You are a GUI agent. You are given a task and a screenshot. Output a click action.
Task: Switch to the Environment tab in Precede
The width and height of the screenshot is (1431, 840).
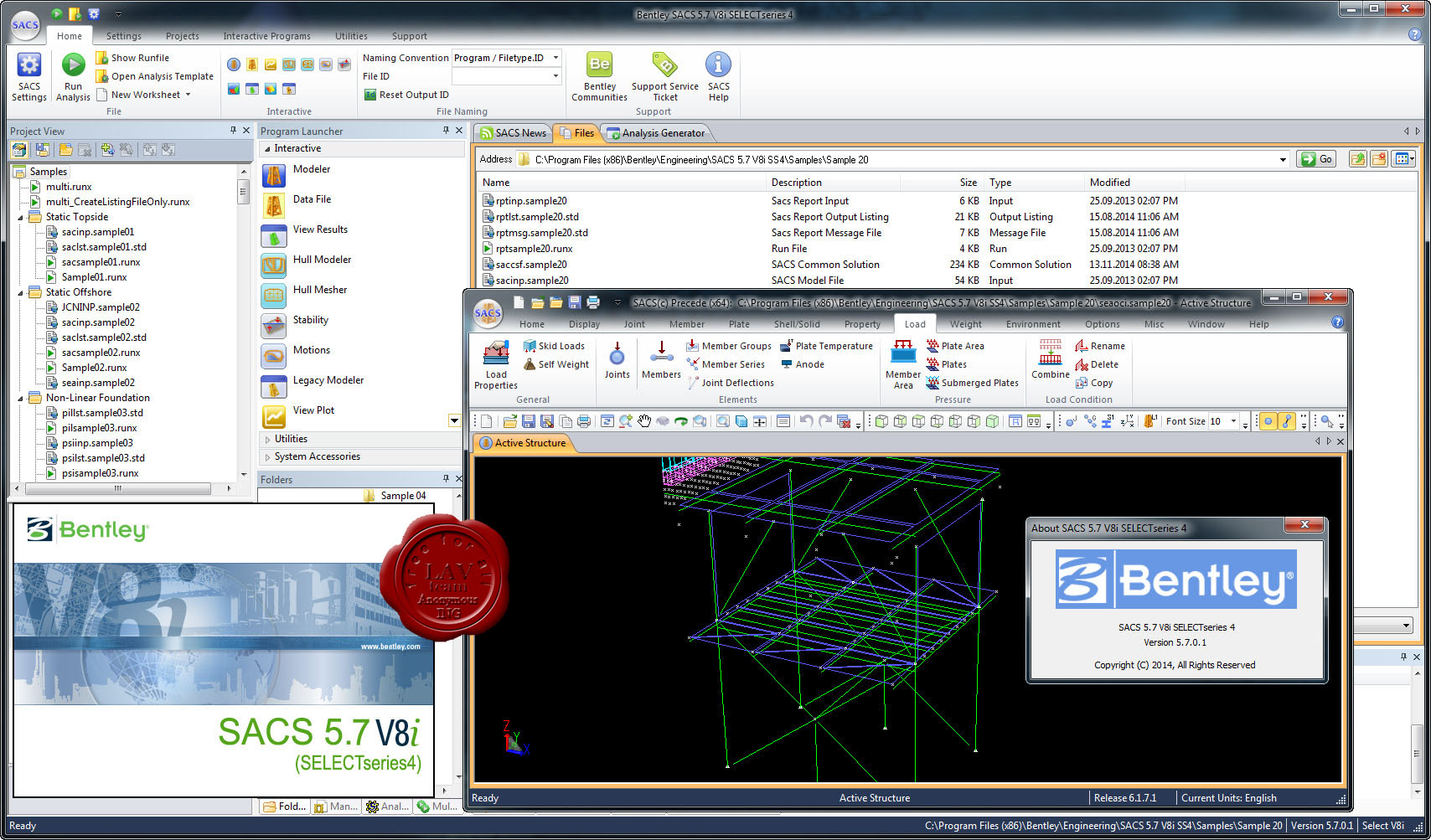click(1033, 324)
